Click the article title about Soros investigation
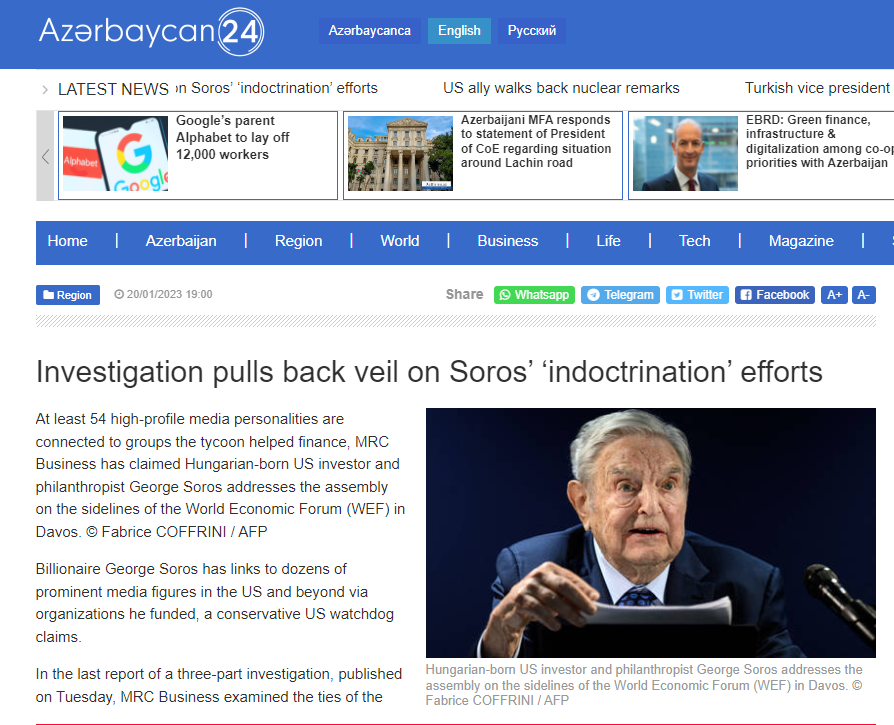The height and width of the screenshot is (725, 894). coord(429,372)
